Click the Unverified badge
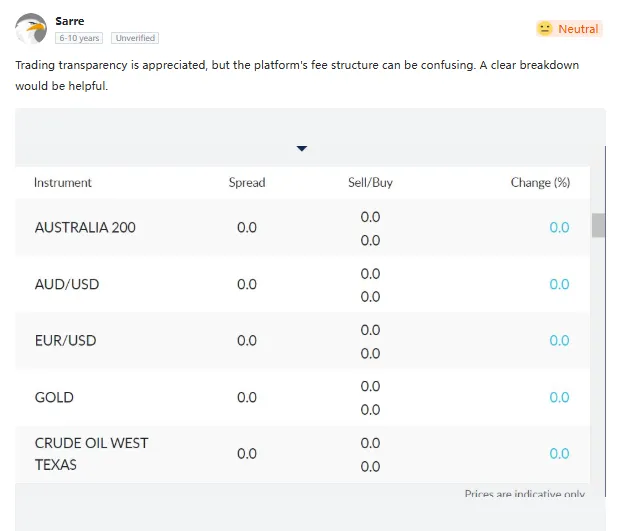This screenshot has height=531, width=623. tap(135, 38)
